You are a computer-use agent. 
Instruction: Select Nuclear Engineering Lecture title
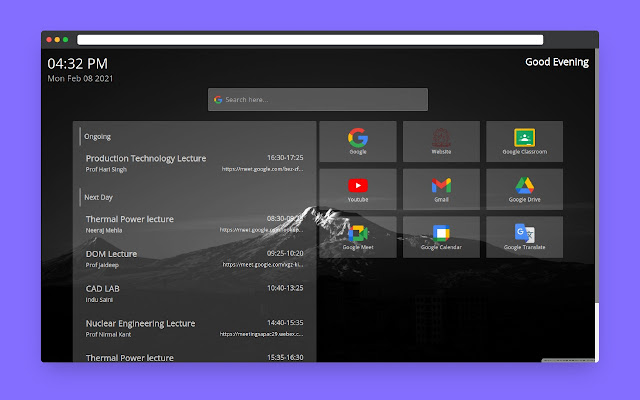point(140,323)
